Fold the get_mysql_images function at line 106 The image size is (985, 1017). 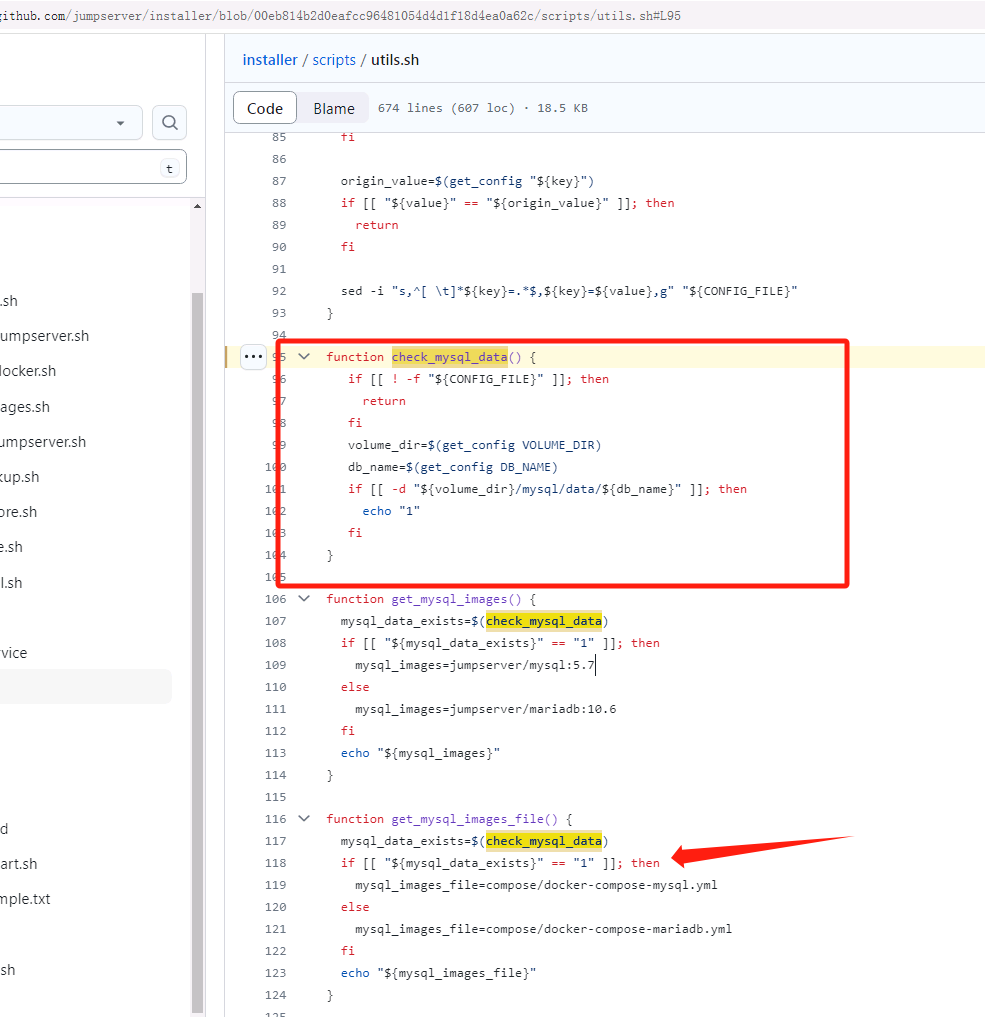(x=304, y=599)
